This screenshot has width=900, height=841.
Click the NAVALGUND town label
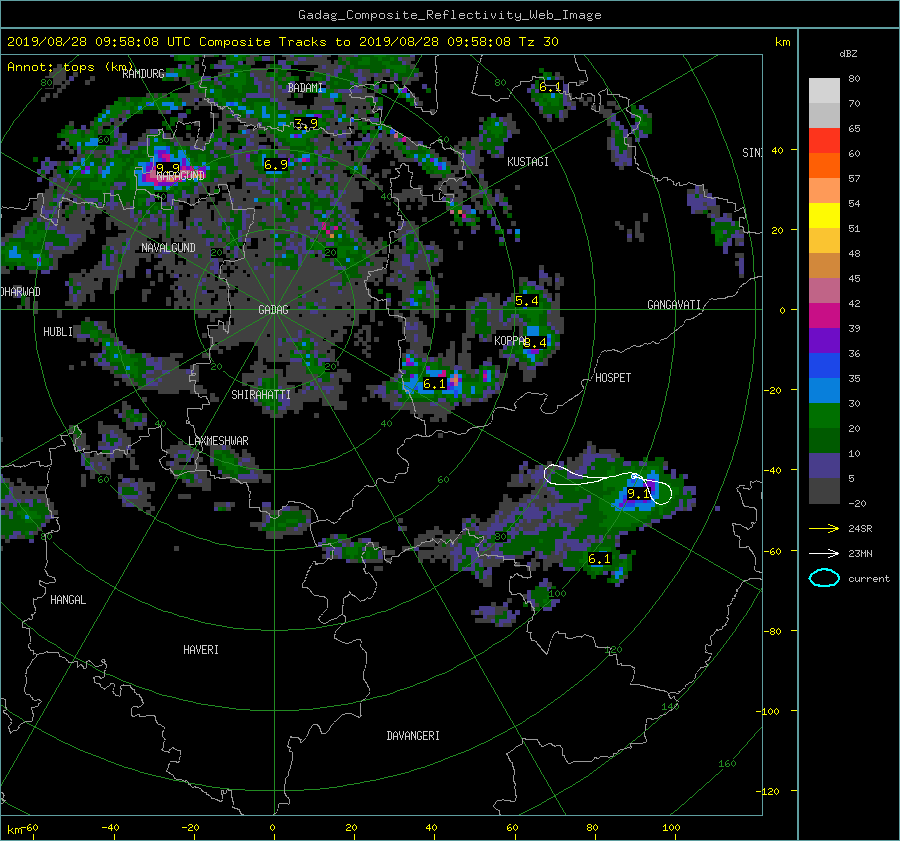click(x=168, y=248)
